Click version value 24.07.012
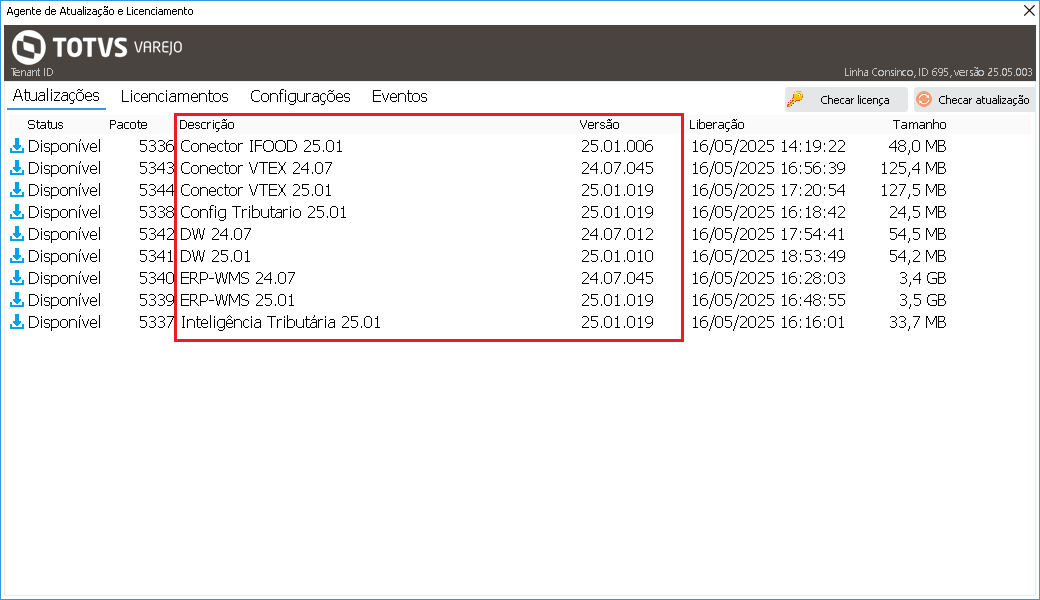The image size is (1040, 600). pos(617,233)
